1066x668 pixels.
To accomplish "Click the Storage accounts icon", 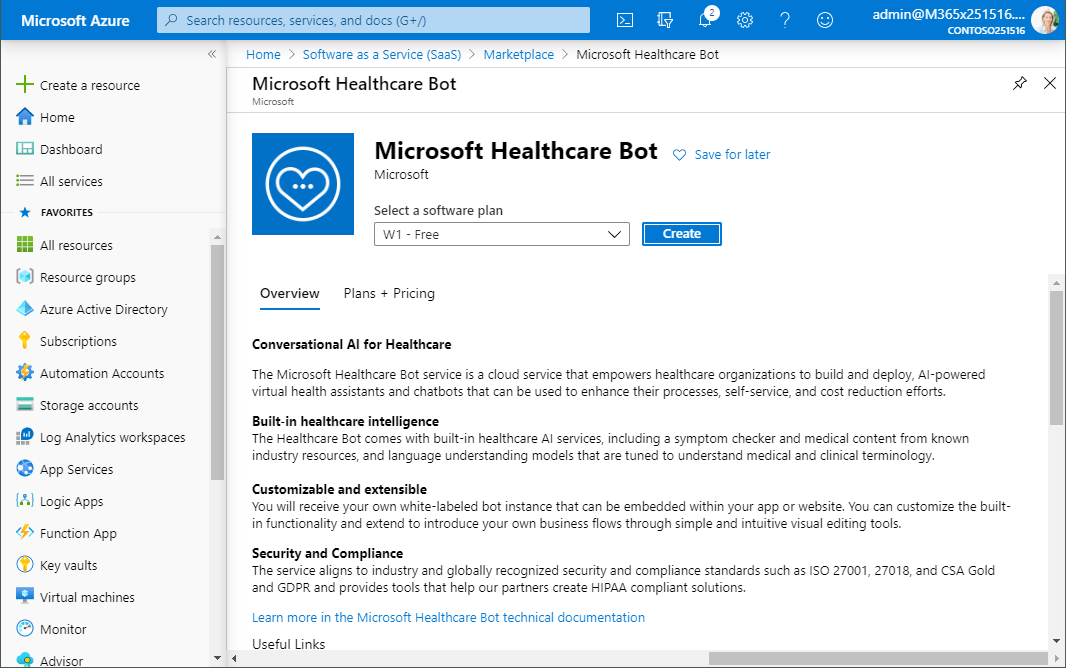I will [24, 404].
